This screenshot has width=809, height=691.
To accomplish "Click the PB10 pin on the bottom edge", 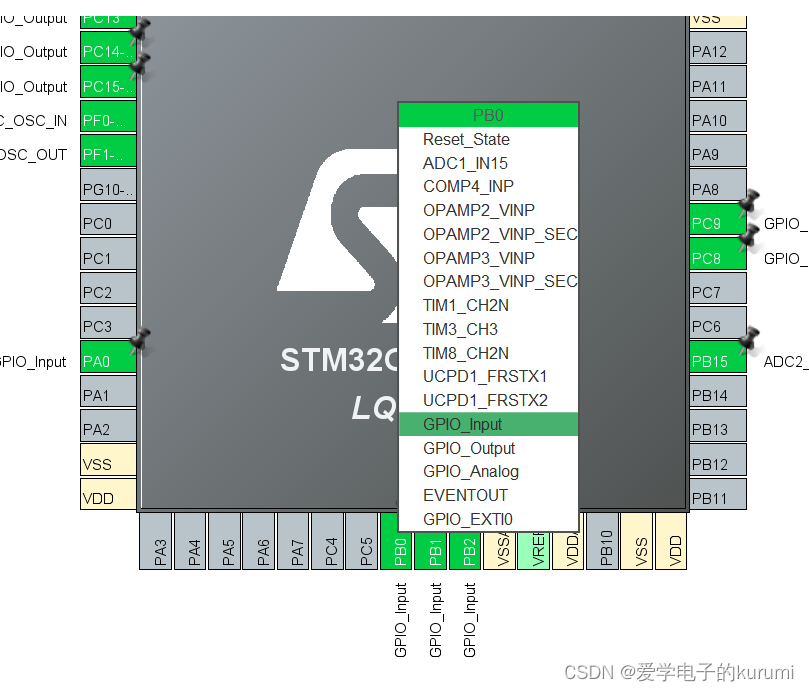I will pyautogui.click(x=604, y=541).
